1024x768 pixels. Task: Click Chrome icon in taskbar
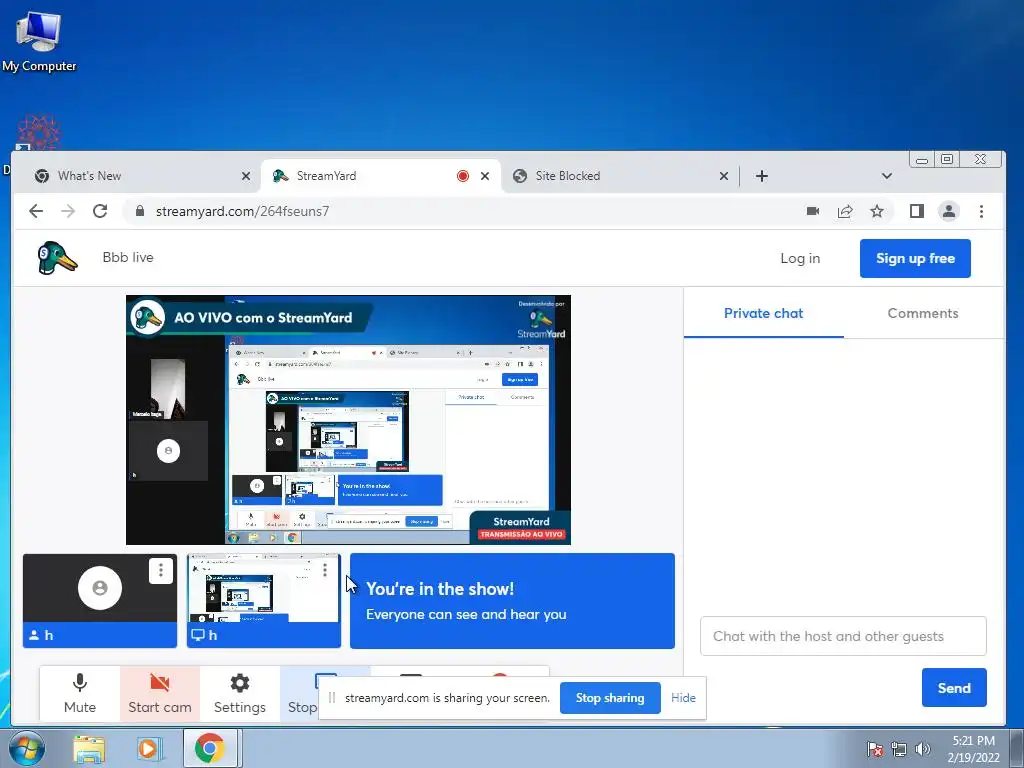pos(210,749)
